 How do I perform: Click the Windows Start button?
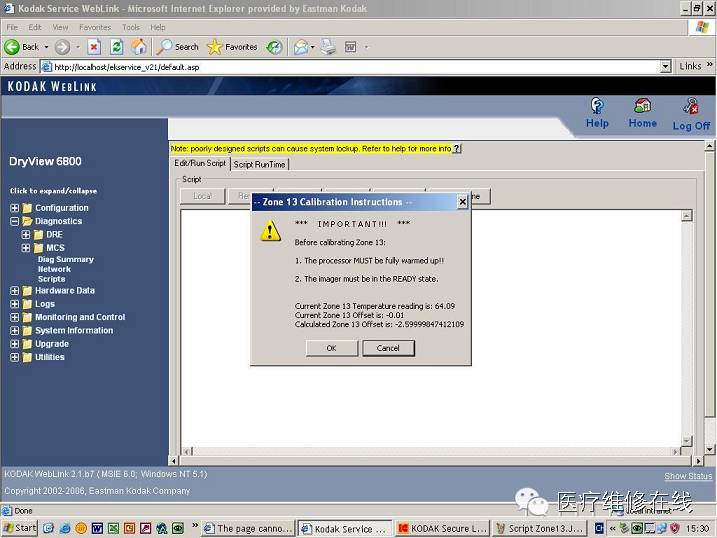[x=20, y=528]
